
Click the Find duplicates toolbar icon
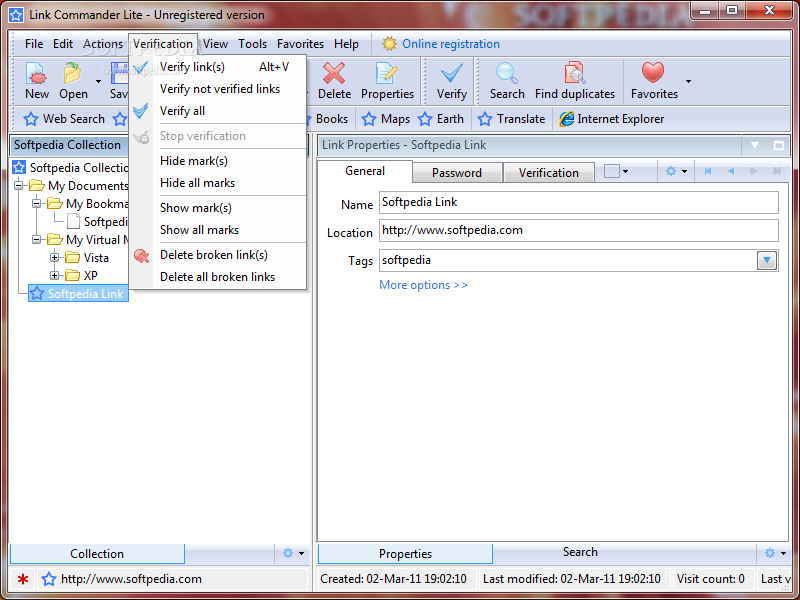tap(574, 74)
